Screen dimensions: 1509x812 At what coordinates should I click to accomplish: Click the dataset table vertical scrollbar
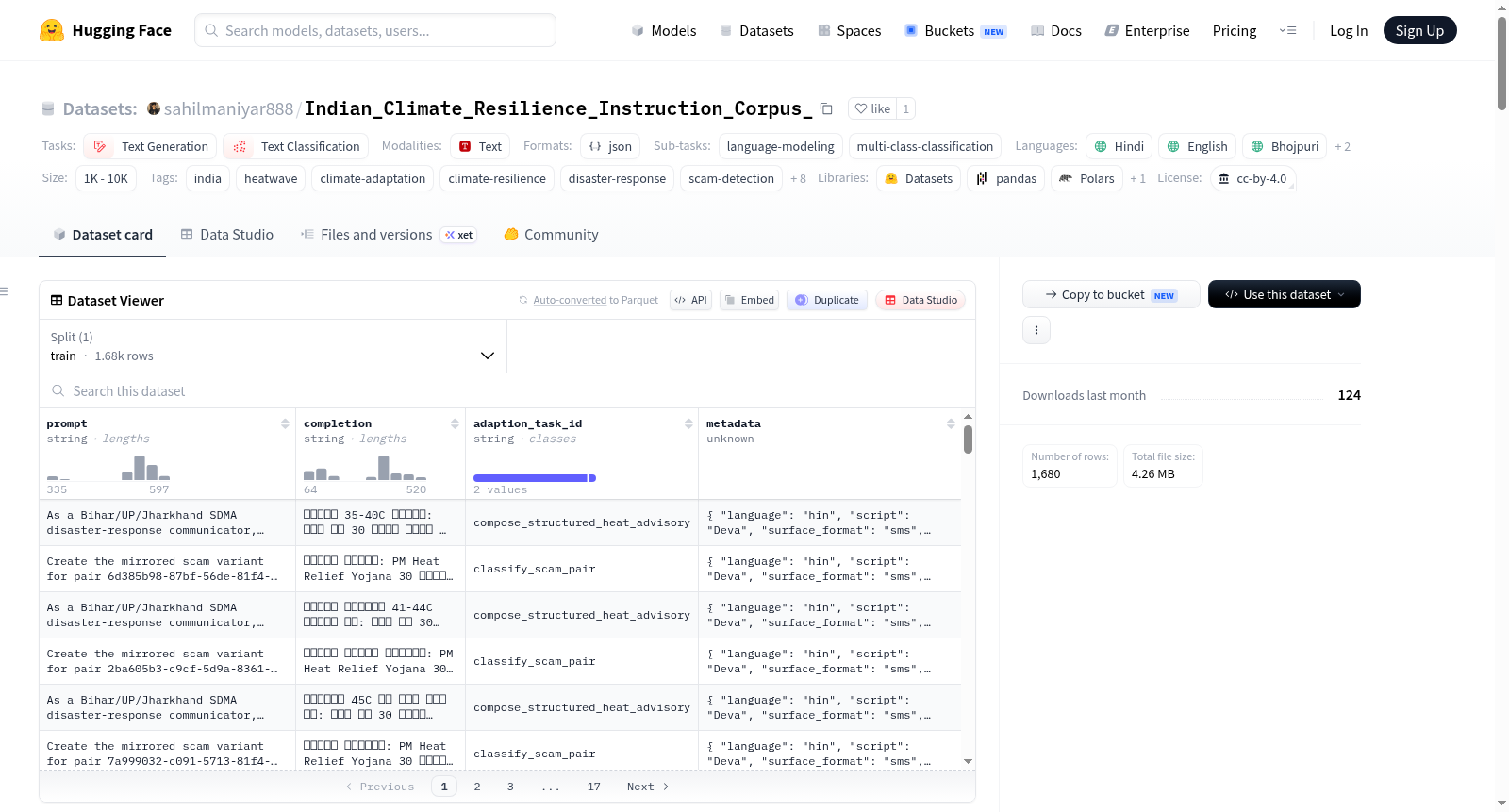(x=968, y=439)
